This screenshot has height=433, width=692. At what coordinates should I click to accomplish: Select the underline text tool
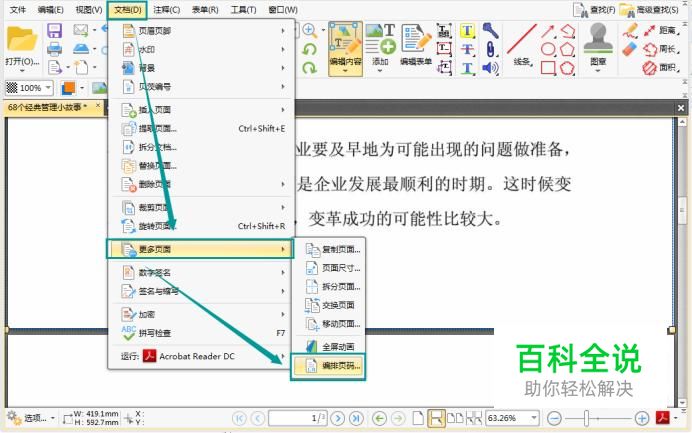tap(467, 68)
